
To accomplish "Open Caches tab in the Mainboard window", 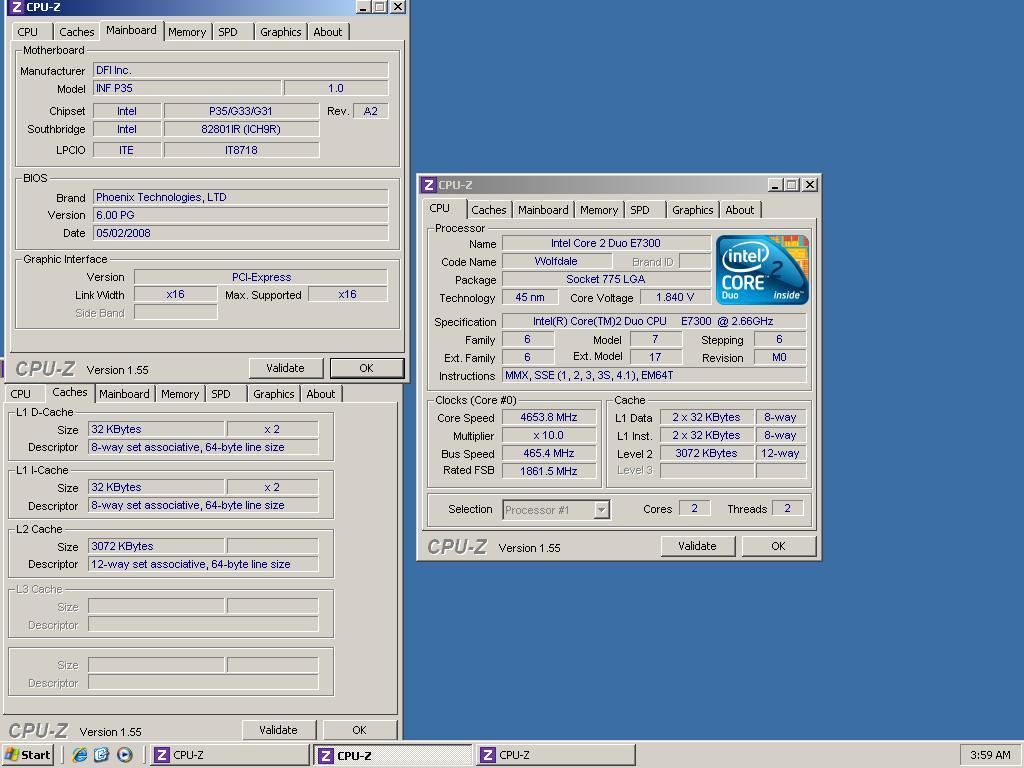I will [x=76, y=31].
